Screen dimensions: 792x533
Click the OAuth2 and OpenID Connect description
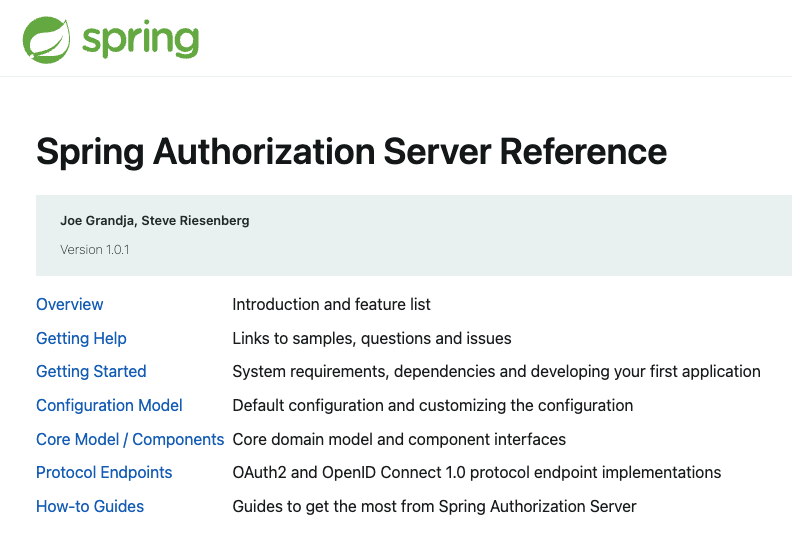point(477,472)
